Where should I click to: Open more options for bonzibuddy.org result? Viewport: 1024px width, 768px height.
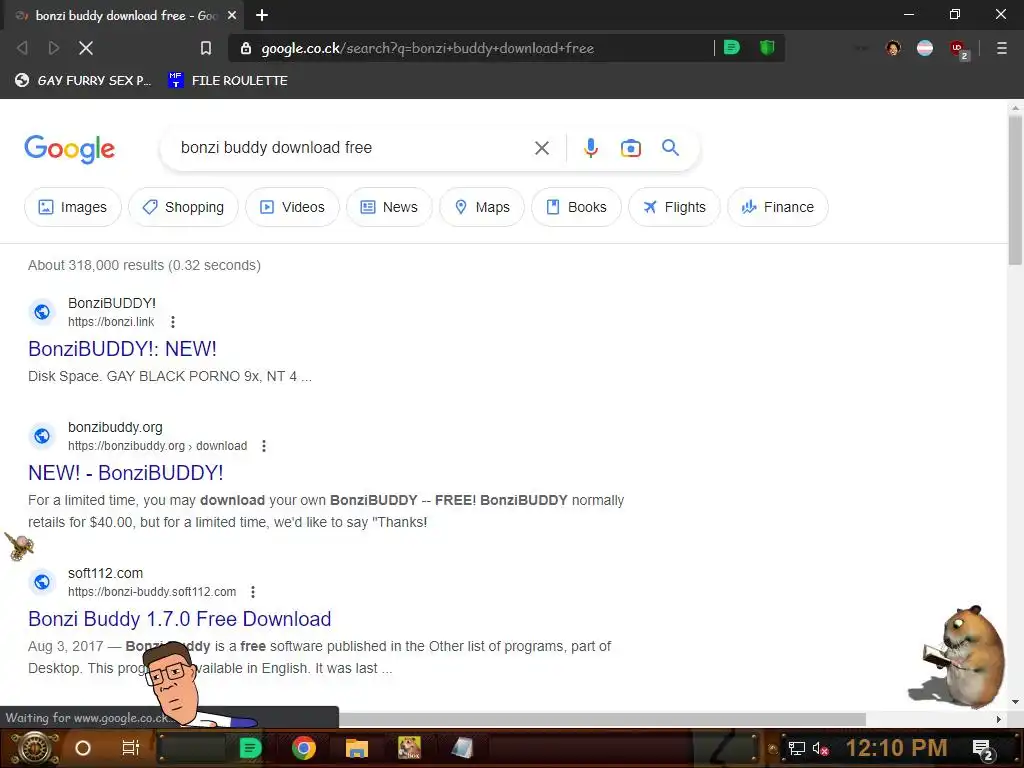coord(264,446)
